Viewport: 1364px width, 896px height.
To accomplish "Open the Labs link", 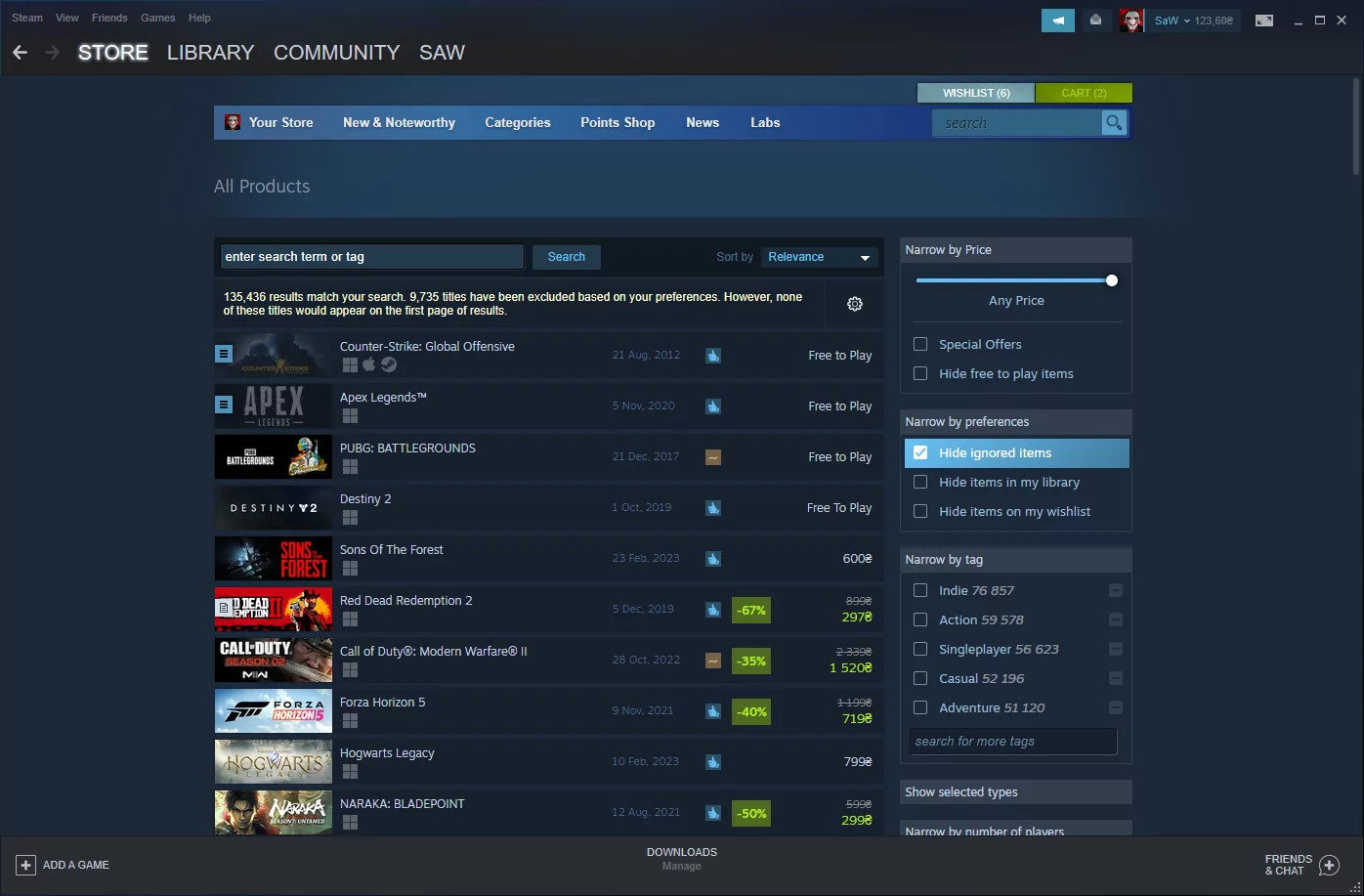I will pyautogui.click(x=765, y=122).
